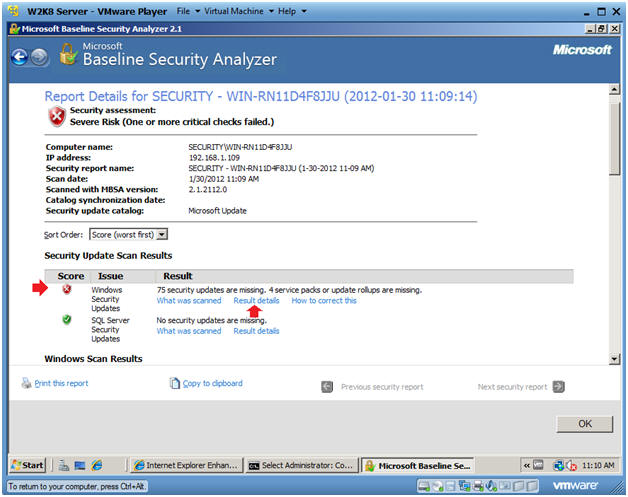Click Copy to clipboard link
Screen dimensions: 628x497
point(213,383)
